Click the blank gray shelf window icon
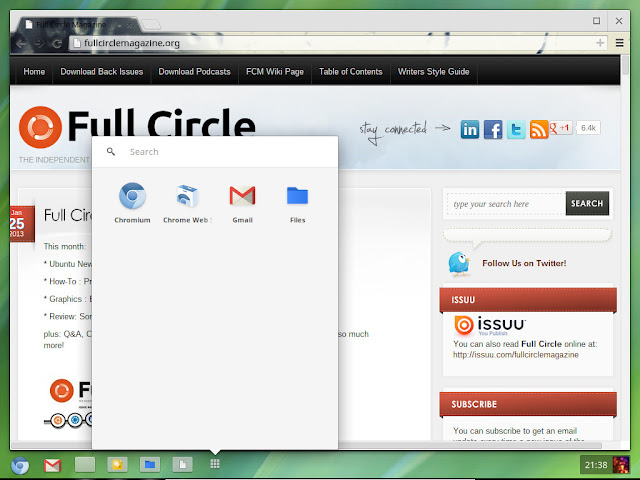Viewport: 640px width, 480px height. (85, 464)
